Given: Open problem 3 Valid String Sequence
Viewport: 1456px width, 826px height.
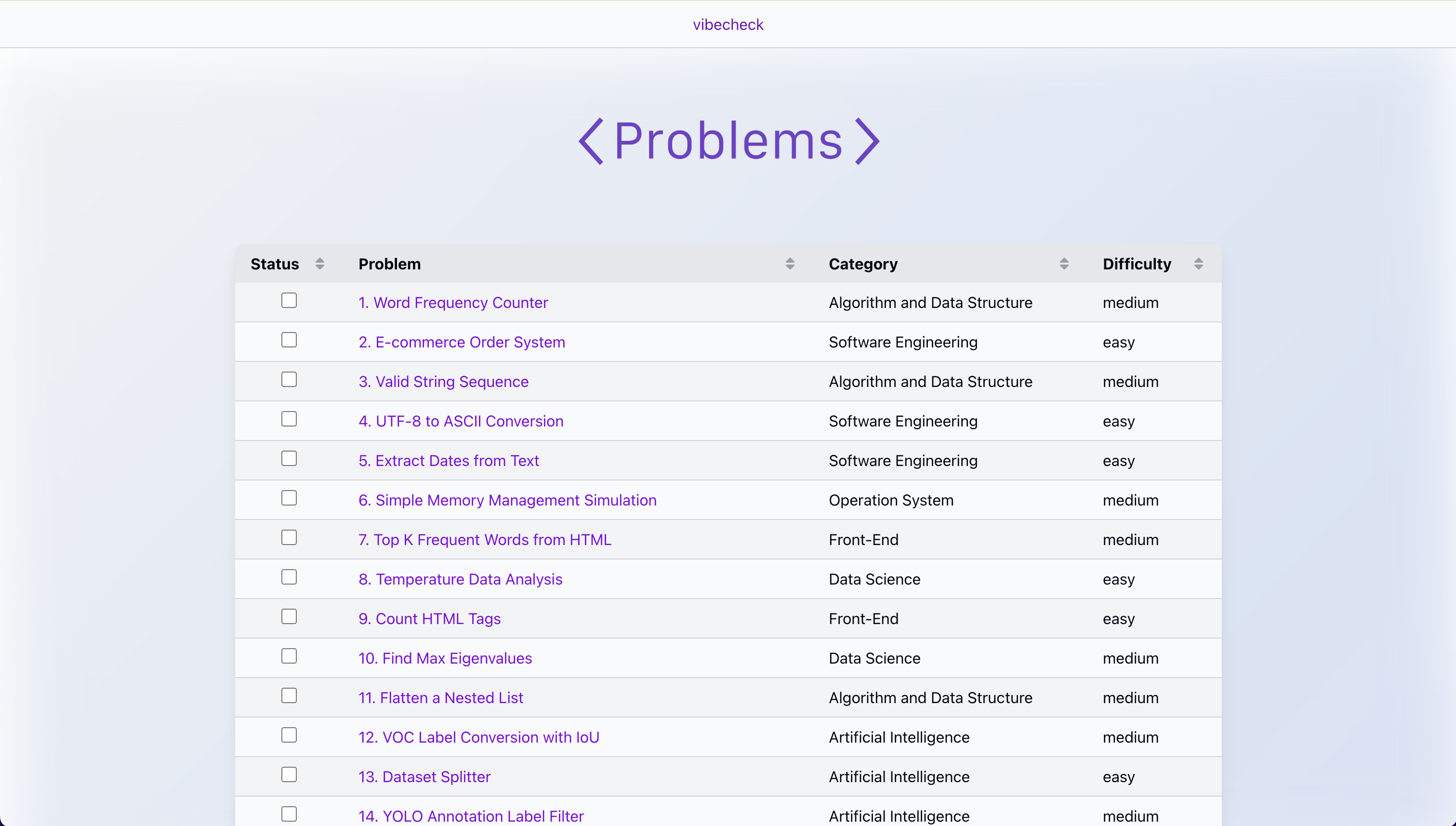Looking at the screenshot, I should pos(443,382).
